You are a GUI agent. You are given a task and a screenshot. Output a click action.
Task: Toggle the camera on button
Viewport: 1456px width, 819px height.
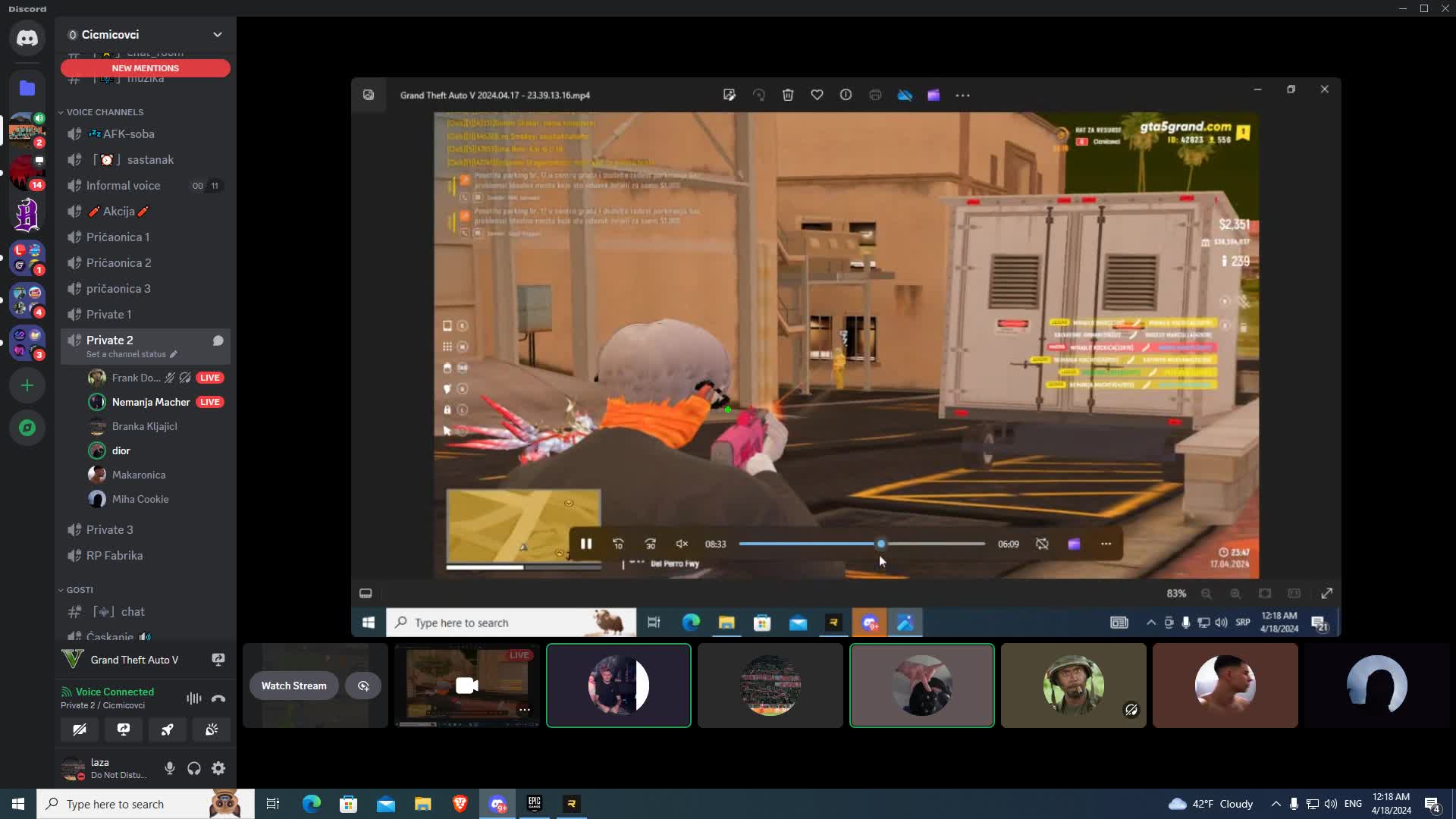click(x=80, y=730)
